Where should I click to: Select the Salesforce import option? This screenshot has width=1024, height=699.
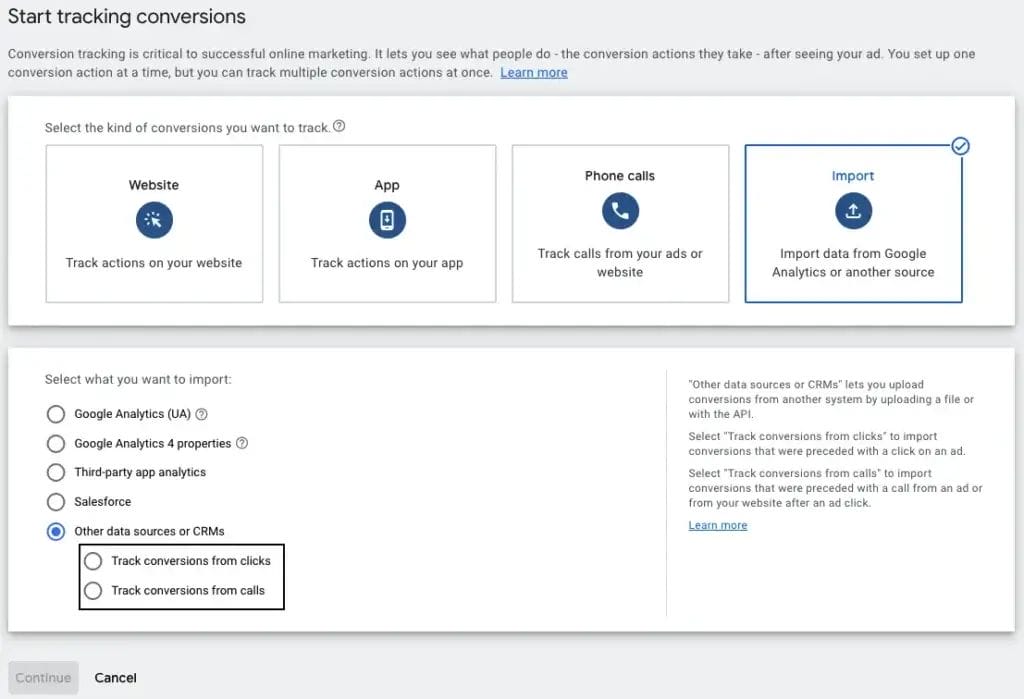(x=56, y=501)
